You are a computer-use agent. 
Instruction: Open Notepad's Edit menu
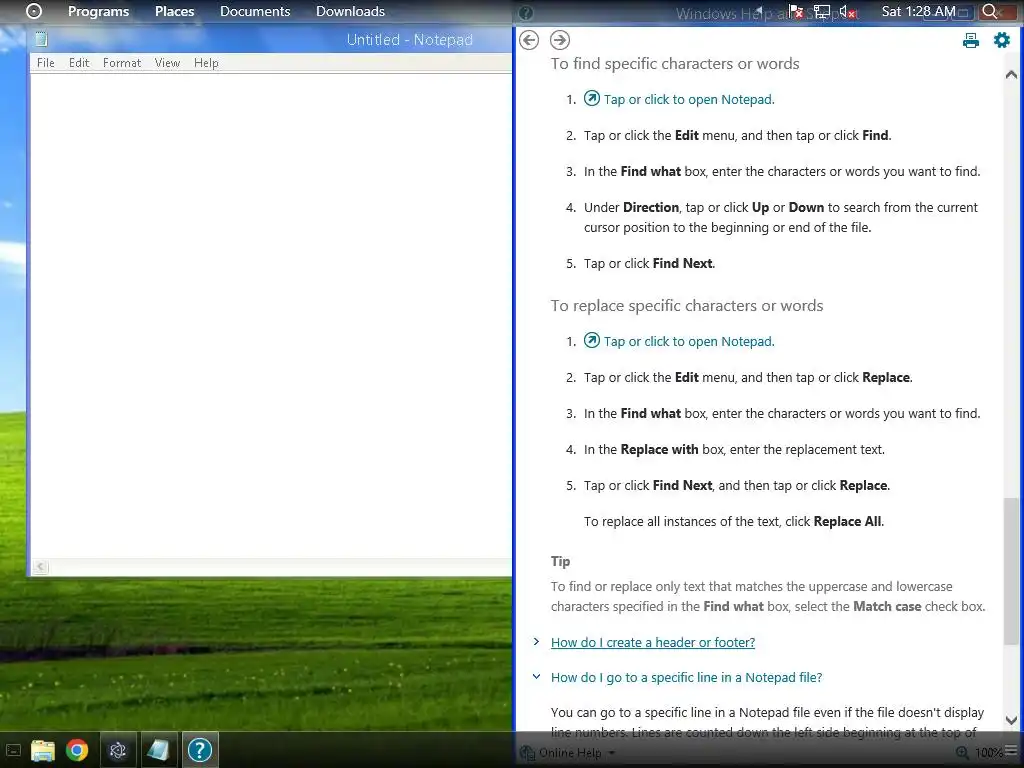click(x=79, y=63)
